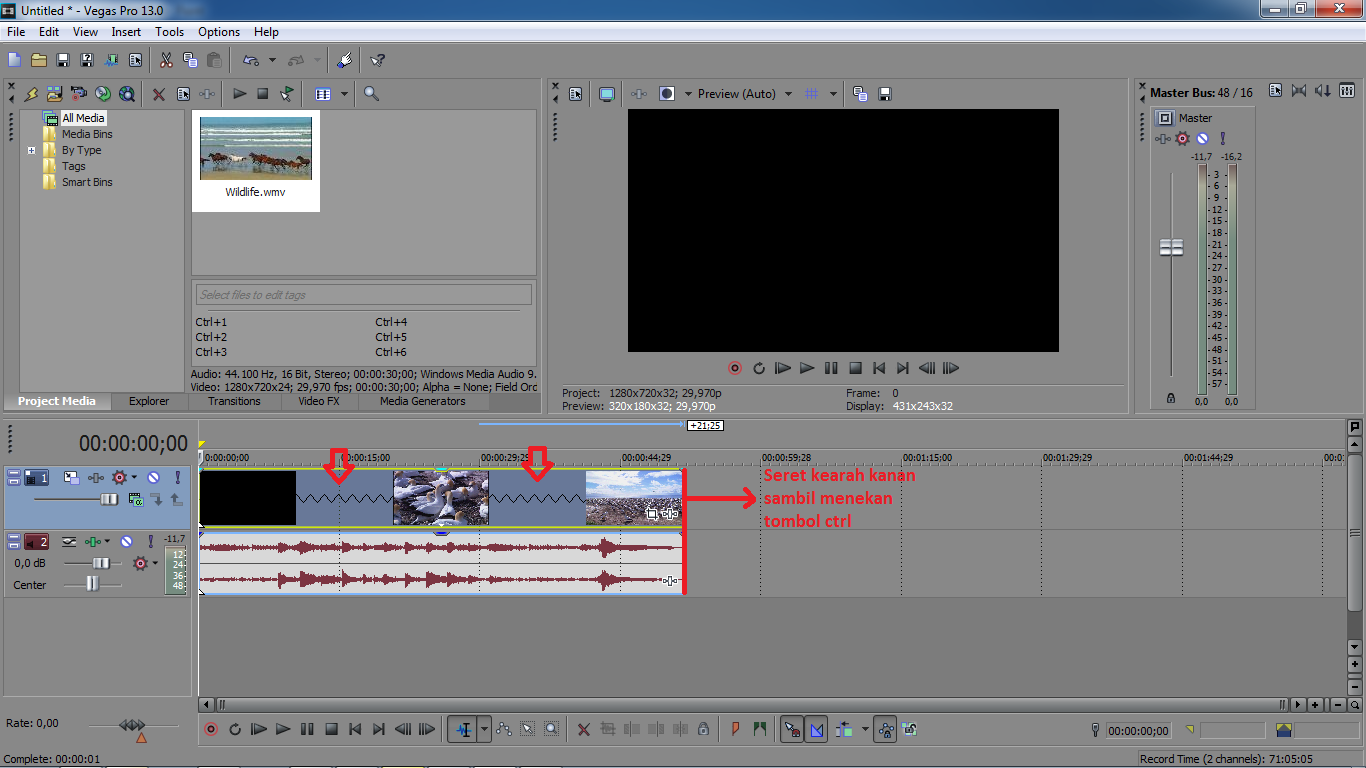Image resolution: width=1366 pixels, height=768 pixels.
Task: Open the grid overlay options dropdown
Action: point(832,93)
